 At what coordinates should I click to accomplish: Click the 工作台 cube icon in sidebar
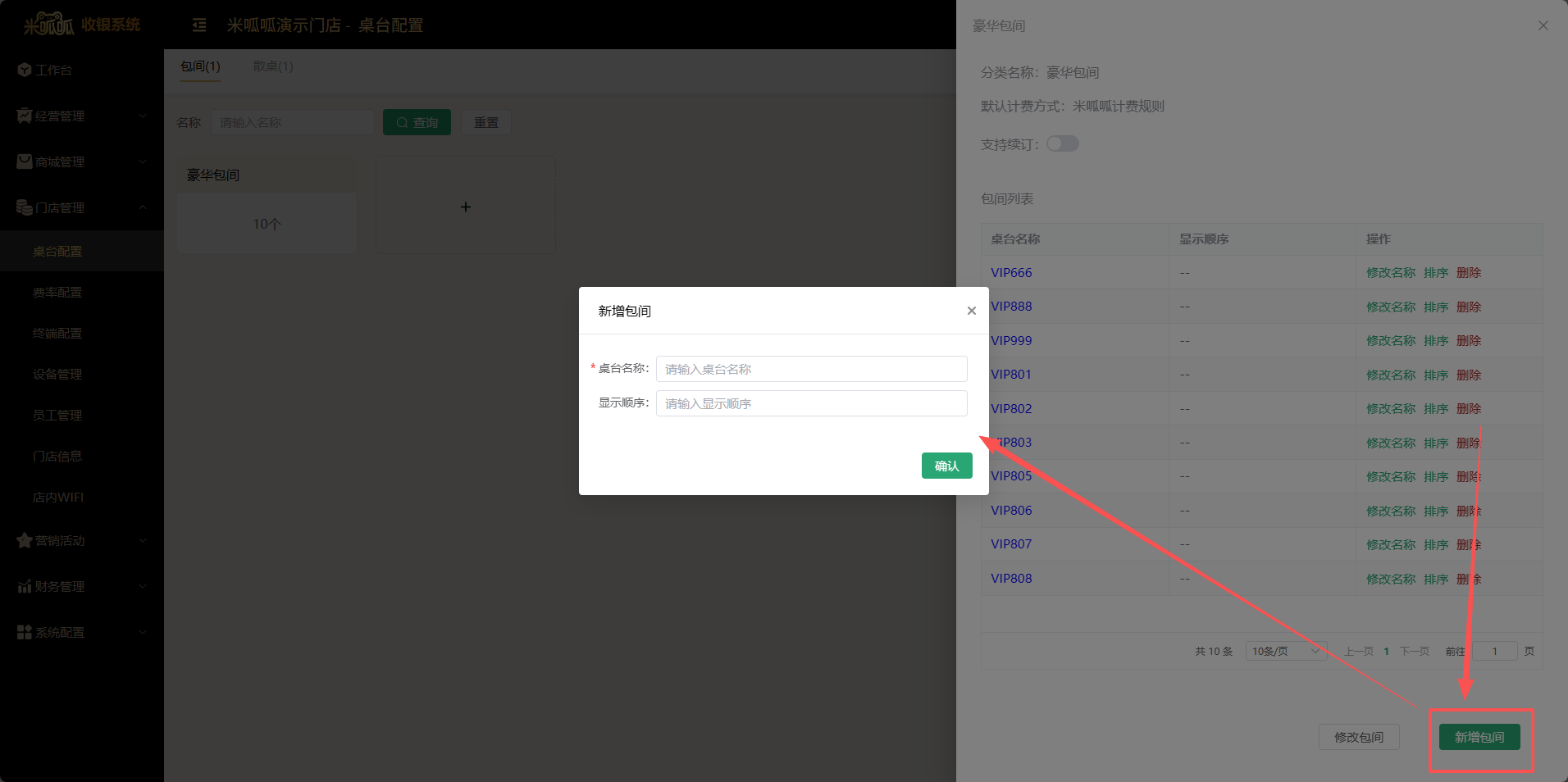pyautogui.click(x=24, y=70)
